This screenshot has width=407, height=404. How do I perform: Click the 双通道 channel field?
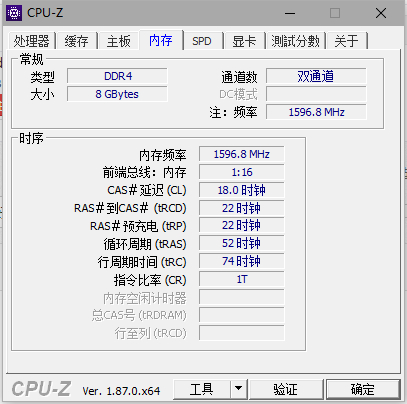coord(316,76)
